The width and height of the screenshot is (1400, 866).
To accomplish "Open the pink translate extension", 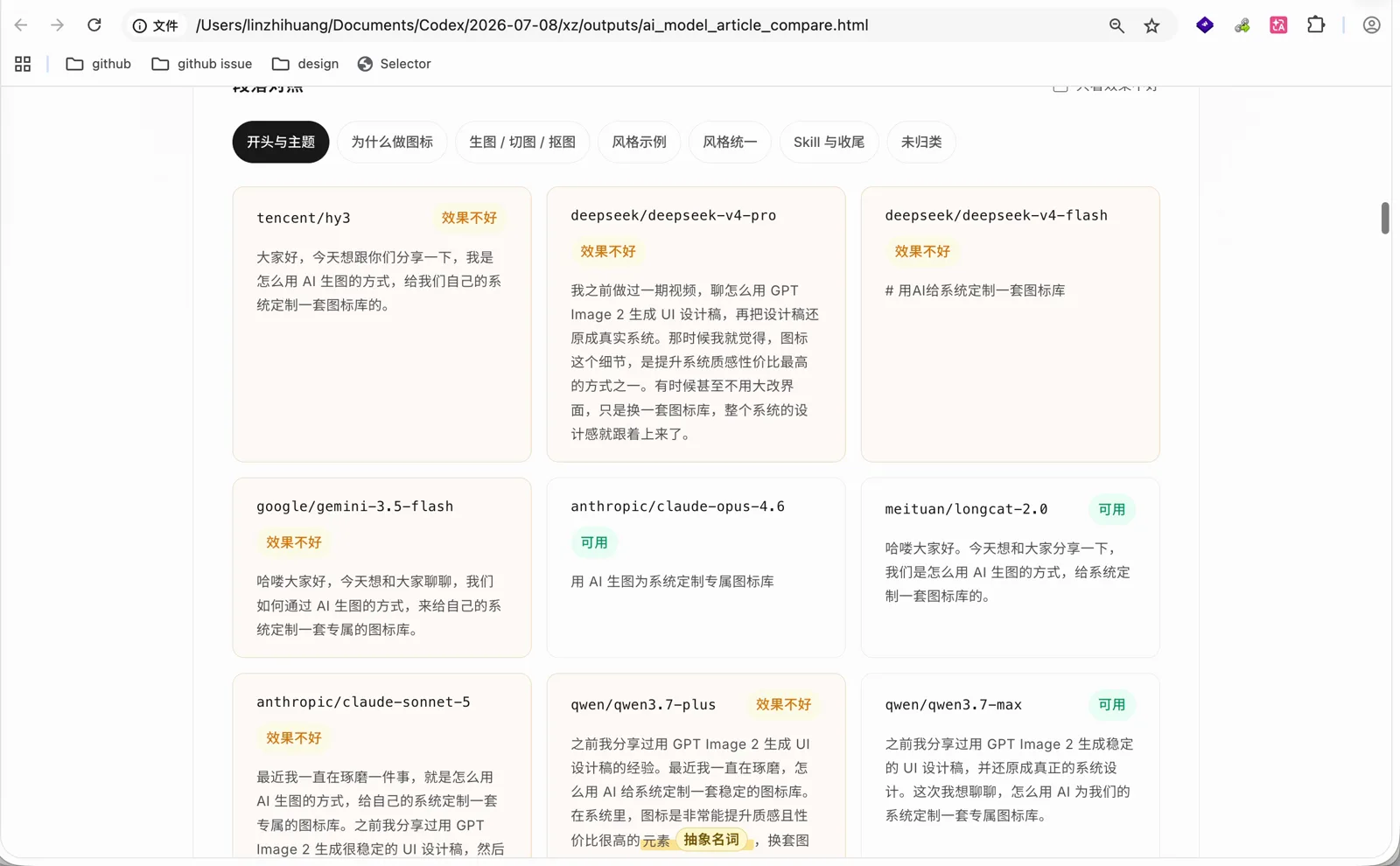I will (1278, 25).
